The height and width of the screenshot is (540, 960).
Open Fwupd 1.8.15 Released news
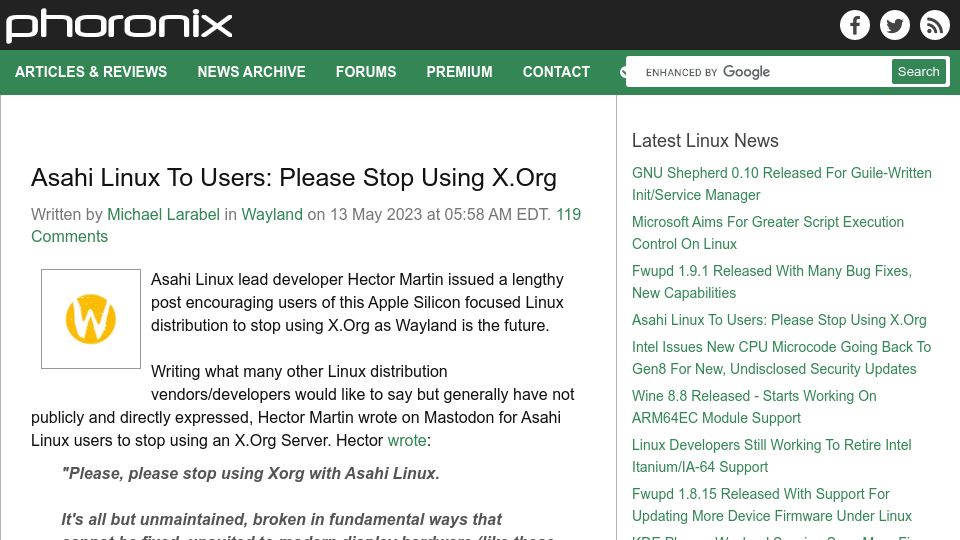click(771, 504)
